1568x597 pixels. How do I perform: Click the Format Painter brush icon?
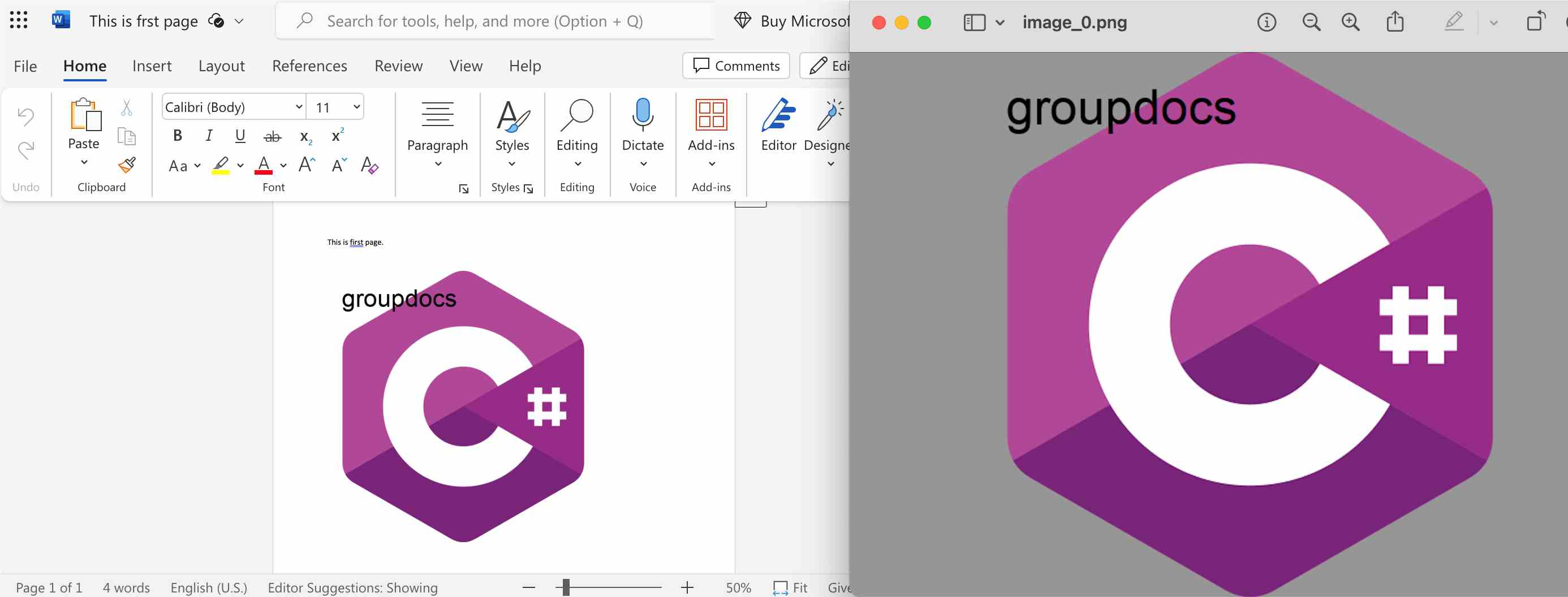127,165
